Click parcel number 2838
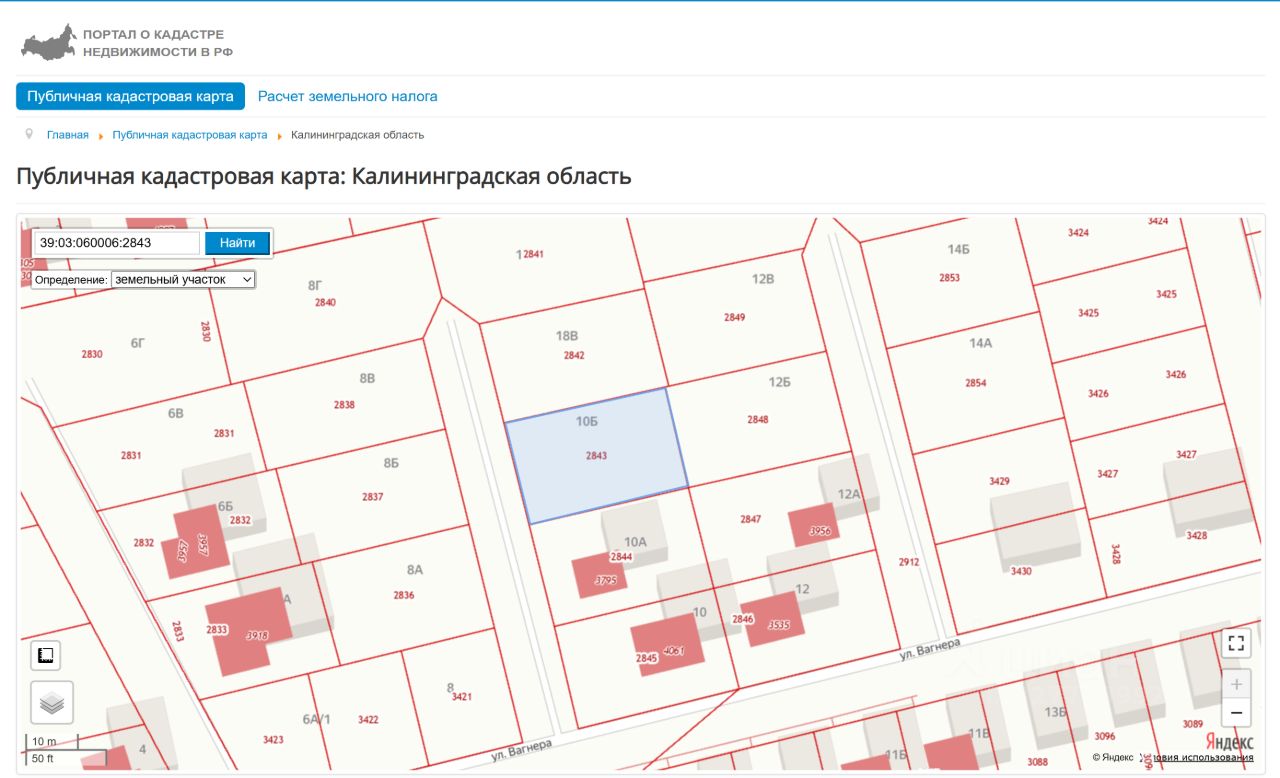 [345, 405]
